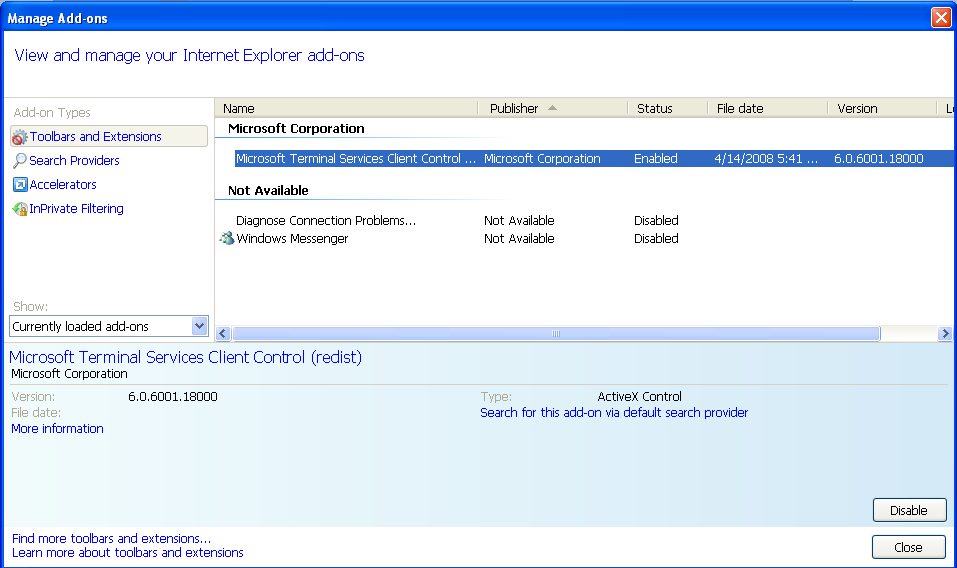The height and width of the screenshot is (568, 957).
Task: Click the InPrivate Filtering icon
Action: [20, 209]
